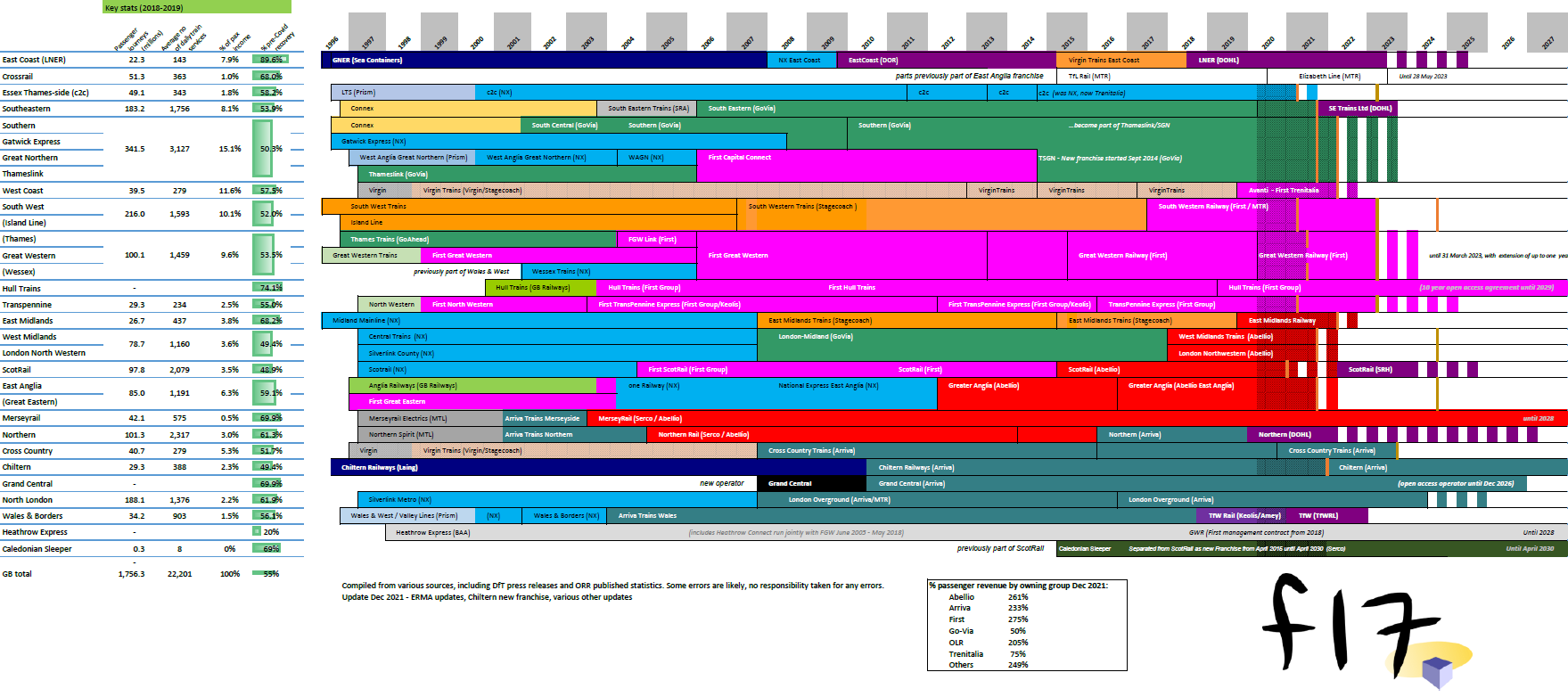This screenshot has width=1568, height=697.
Task: Click the 'Essex Thames-side (c2c)' row label
Action: pyautogui.click(x=45, y=93)
